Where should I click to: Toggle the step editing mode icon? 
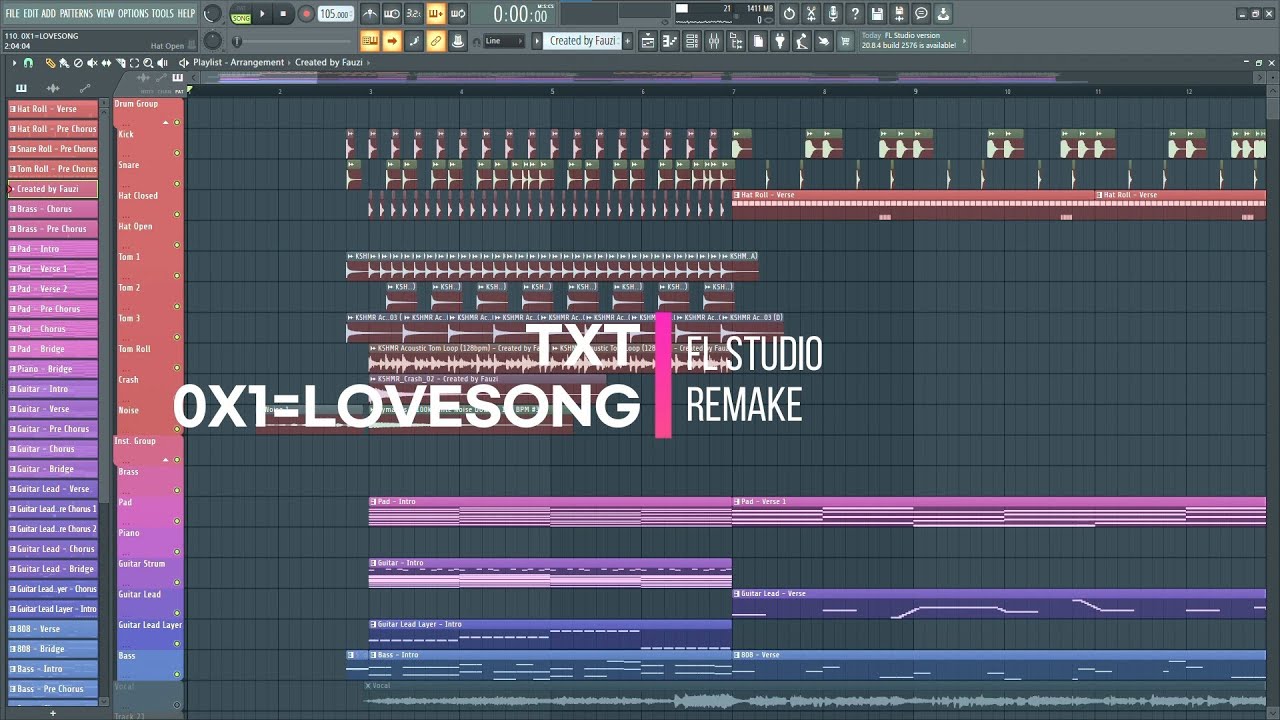(x=414, y=41)
